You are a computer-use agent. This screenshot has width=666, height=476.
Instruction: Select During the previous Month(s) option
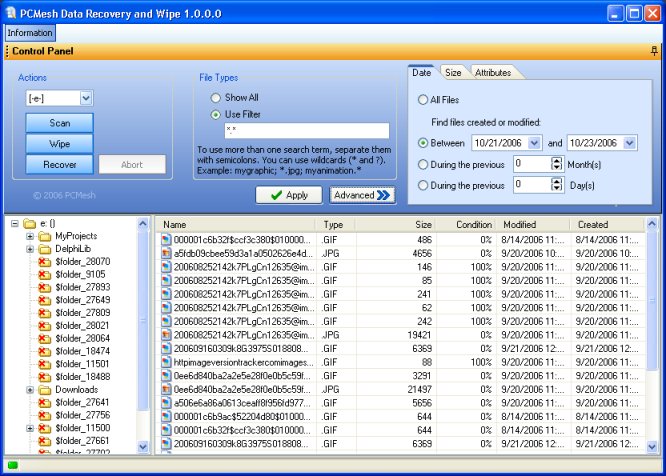(x=423, y=164)
